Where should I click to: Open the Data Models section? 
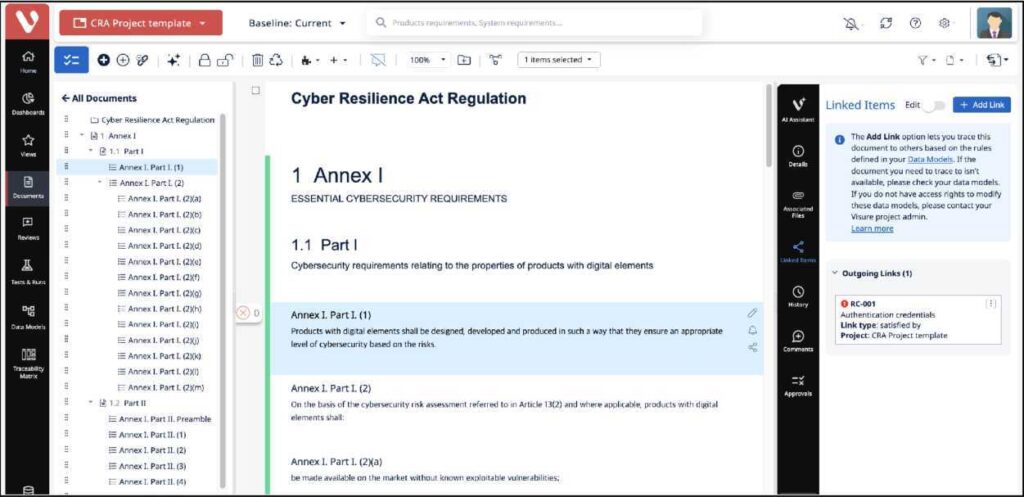[28, 315]
